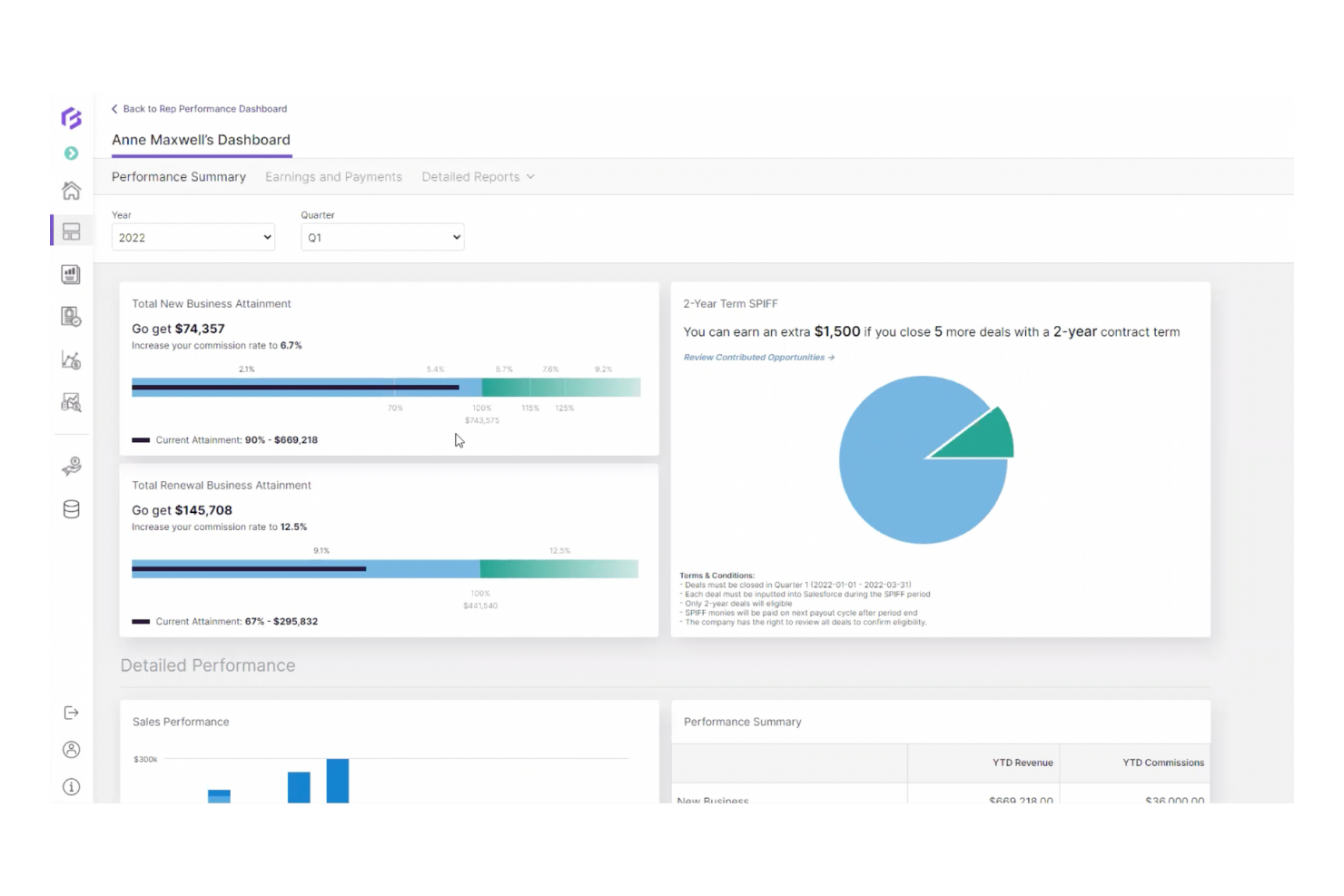
Task: Click the teal arrow navigation icon
Action: pyautogui.click(x=71, y=153)
